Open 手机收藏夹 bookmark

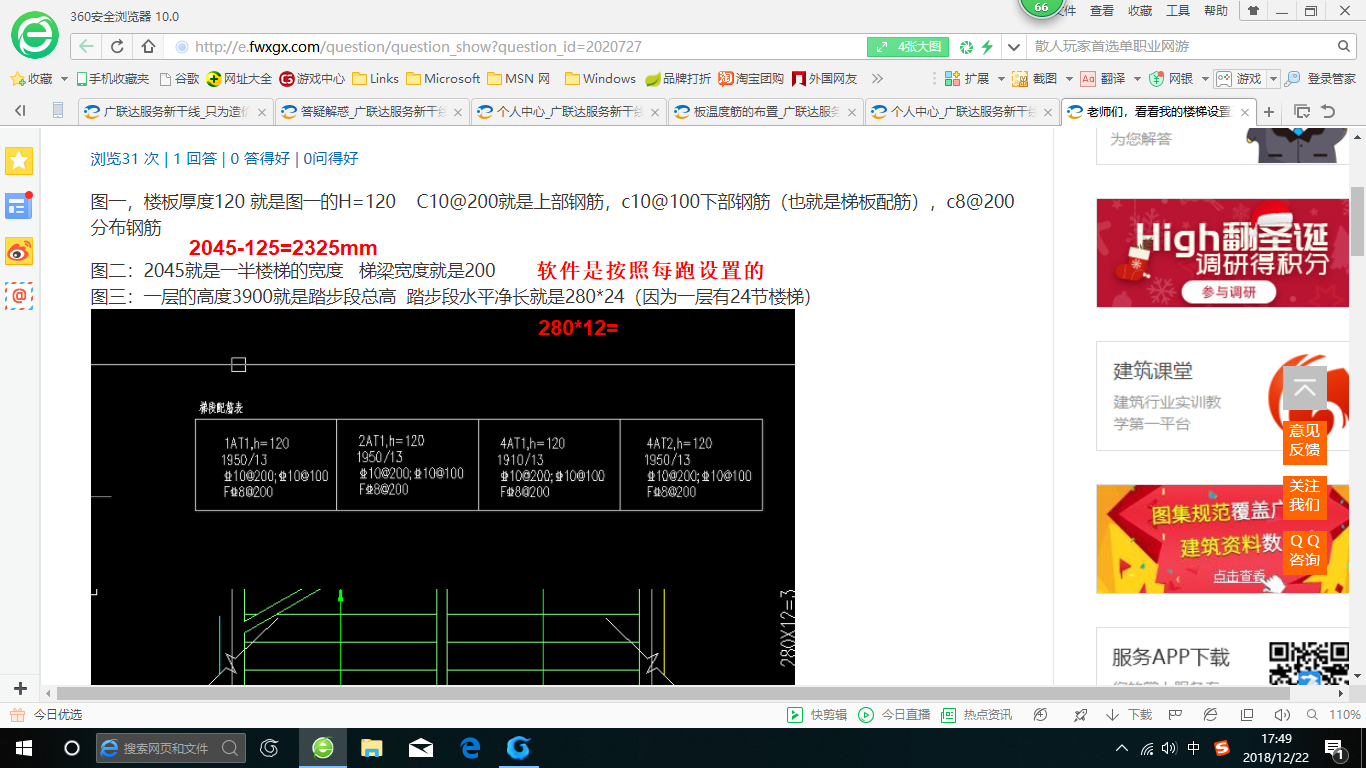pos(111,78)
